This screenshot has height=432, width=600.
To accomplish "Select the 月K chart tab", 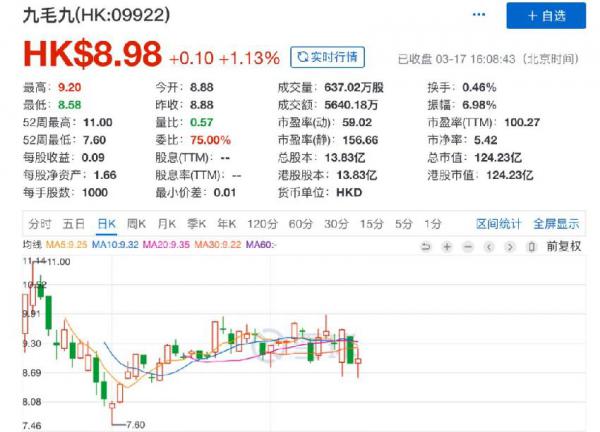I will (x=166, y=224).
